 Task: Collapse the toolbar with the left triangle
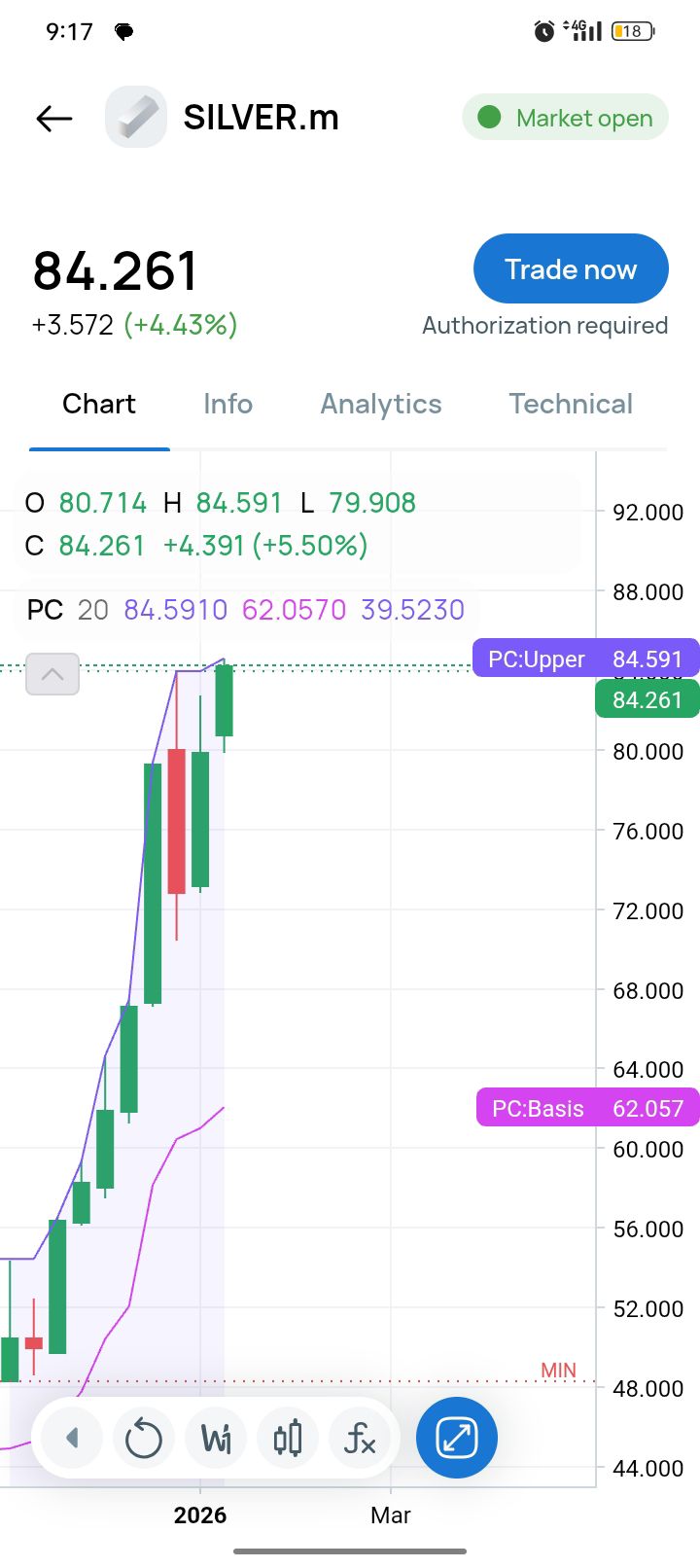click(72, 1438)
